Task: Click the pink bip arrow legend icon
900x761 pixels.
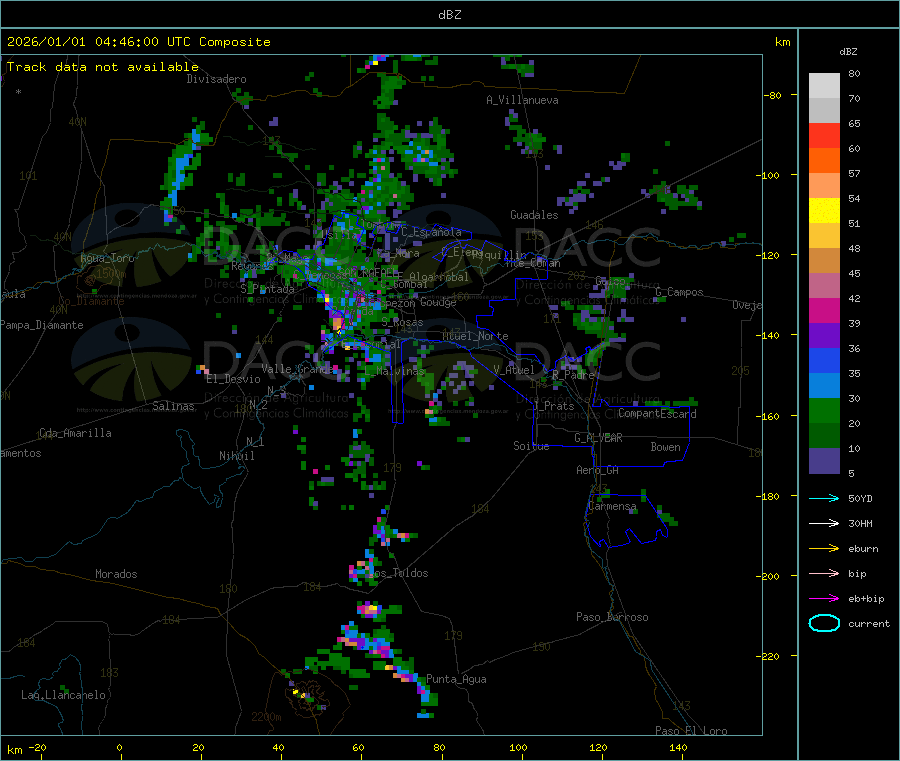Action: tap(824, 573)
